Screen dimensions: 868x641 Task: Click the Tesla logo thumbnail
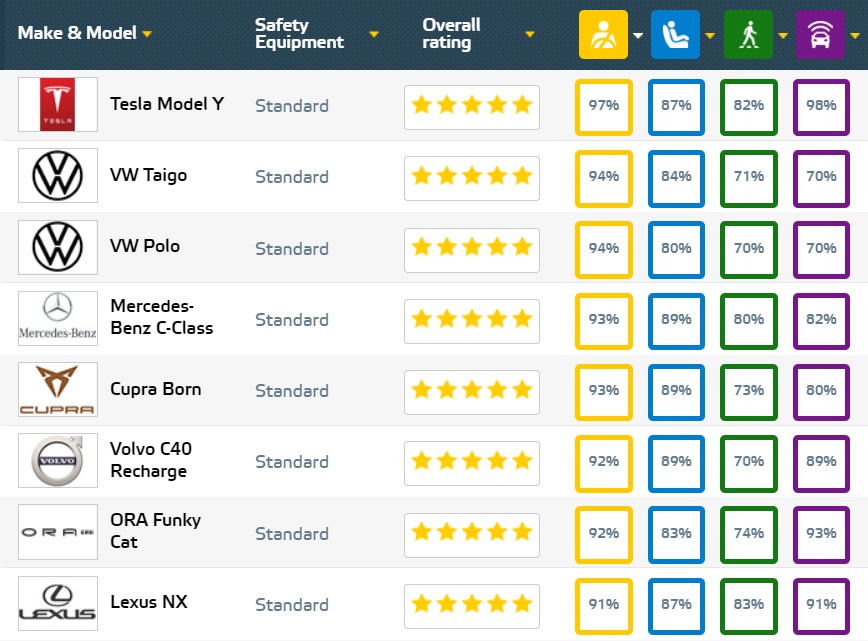pyautogui.click(x=58, y=105)
